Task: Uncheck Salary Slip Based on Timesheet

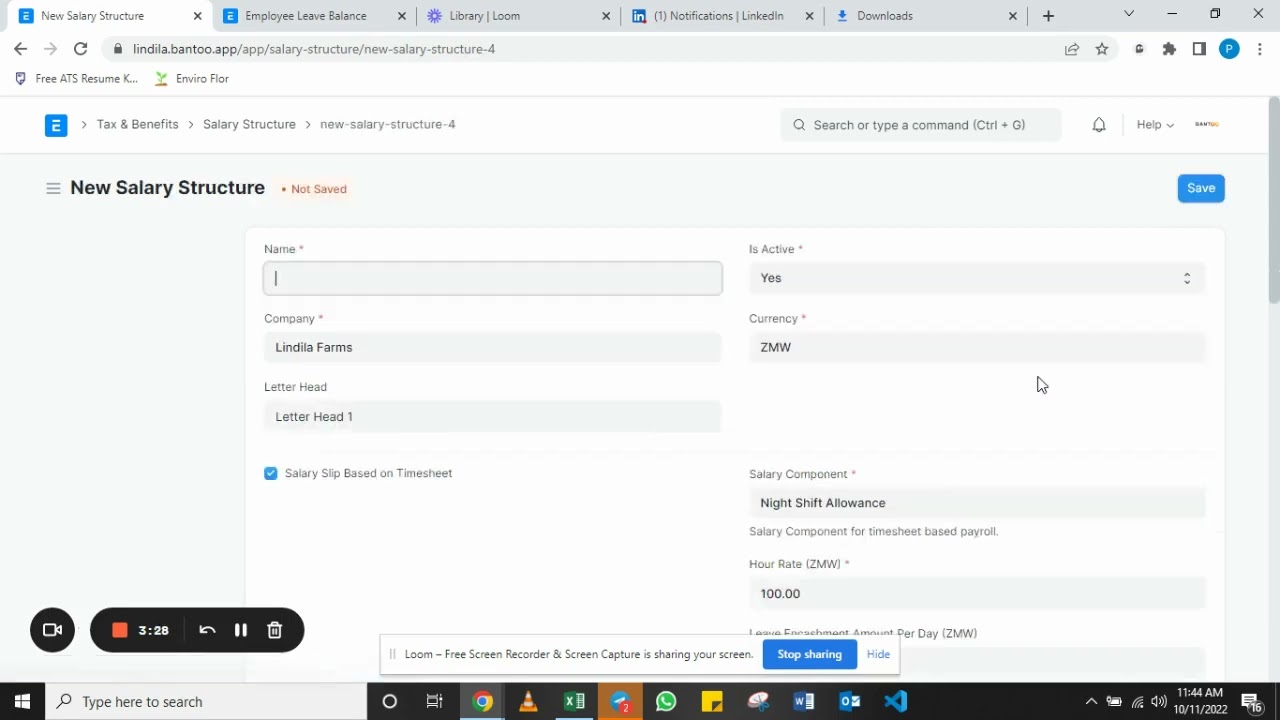Action: pyautogui.click(x=271, y=474)
